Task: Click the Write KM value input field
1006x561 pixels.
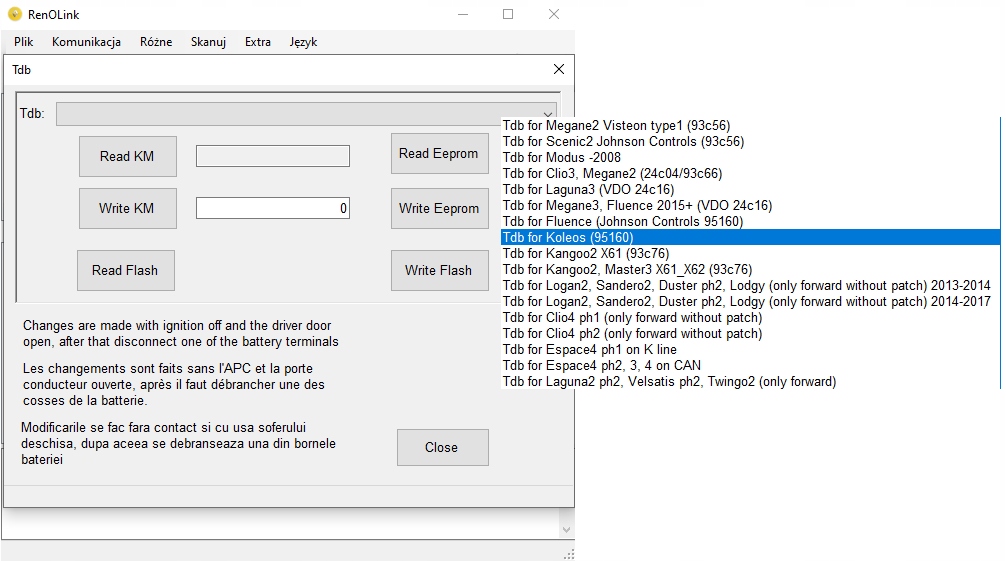Action: click(272, 208)
